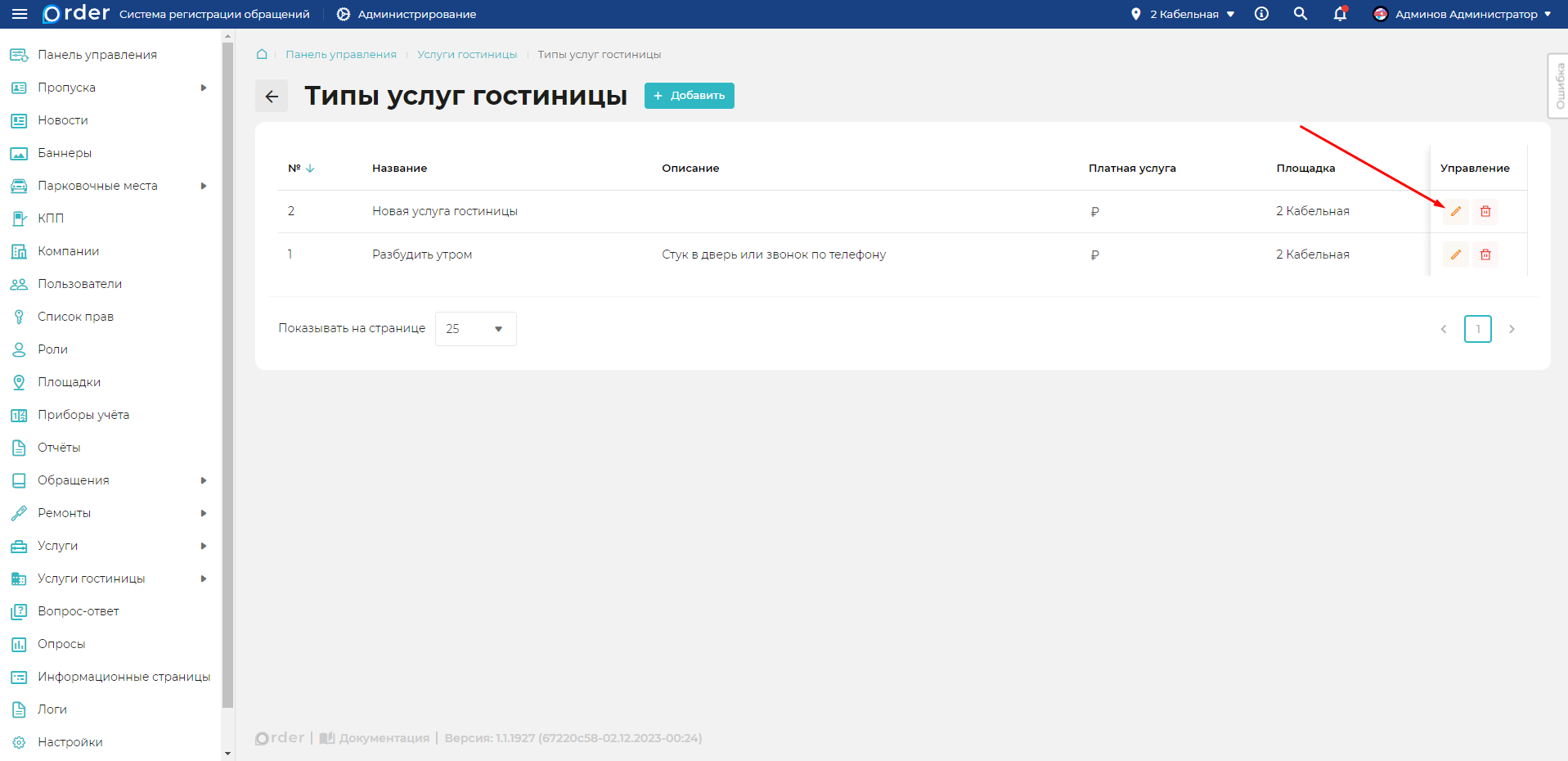Viewport: 1568px width, 761px height.
Task: Delete the 'Разбудить утром' row
Action: 1485,254
